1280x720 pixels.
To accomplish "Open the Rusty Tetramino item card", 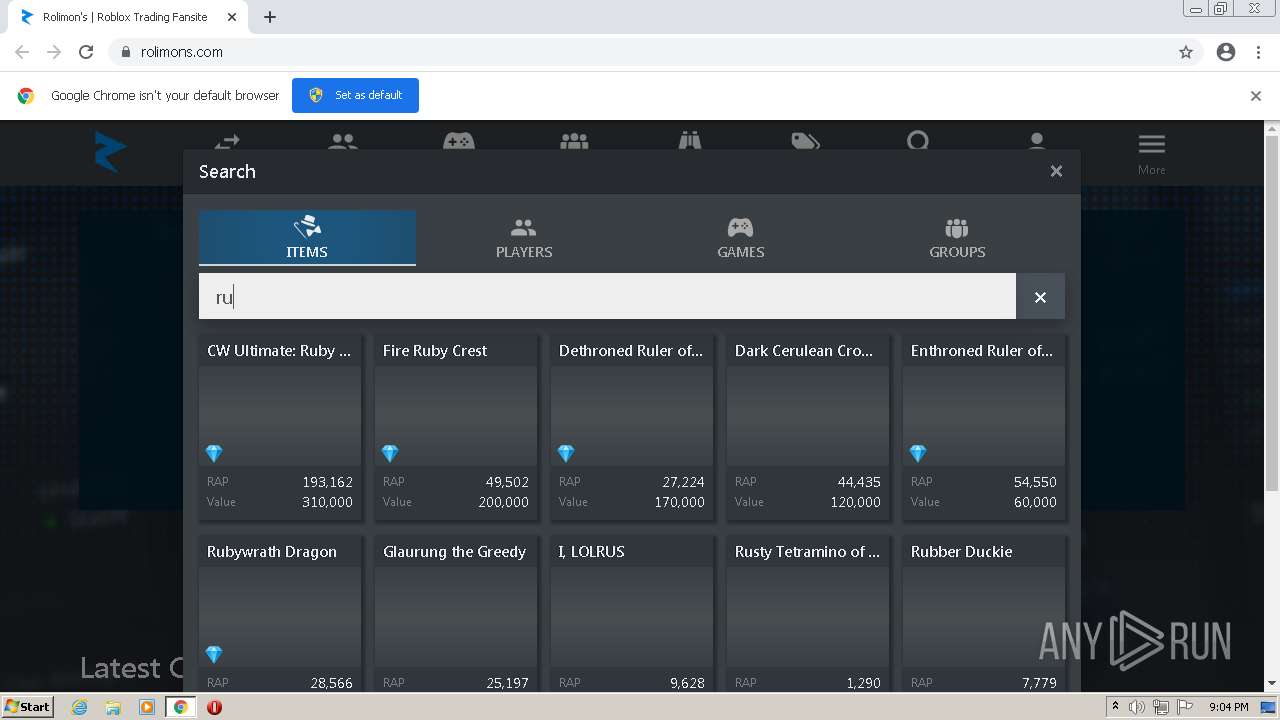I will tap(808, 614).
